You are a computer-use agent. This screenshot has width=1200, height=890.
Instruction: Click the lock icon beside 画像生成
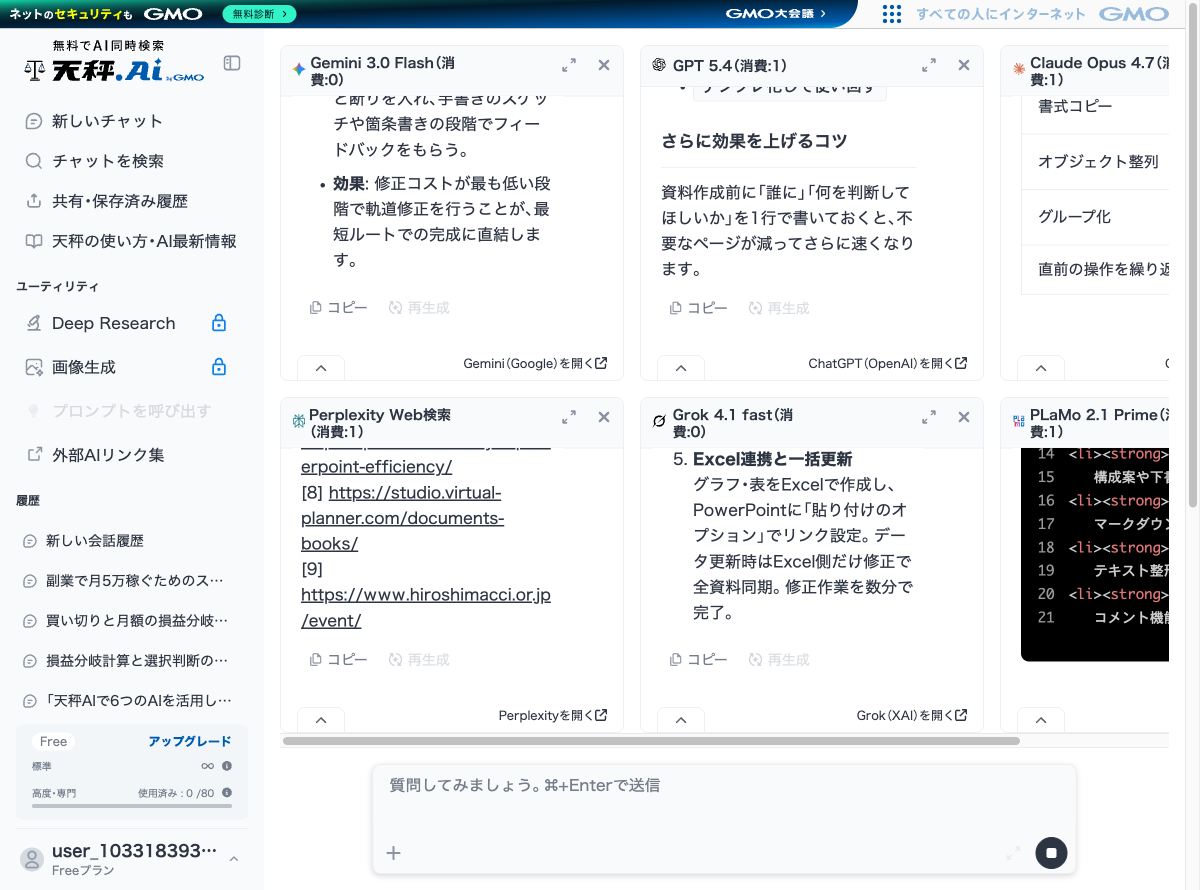(219, 367)
